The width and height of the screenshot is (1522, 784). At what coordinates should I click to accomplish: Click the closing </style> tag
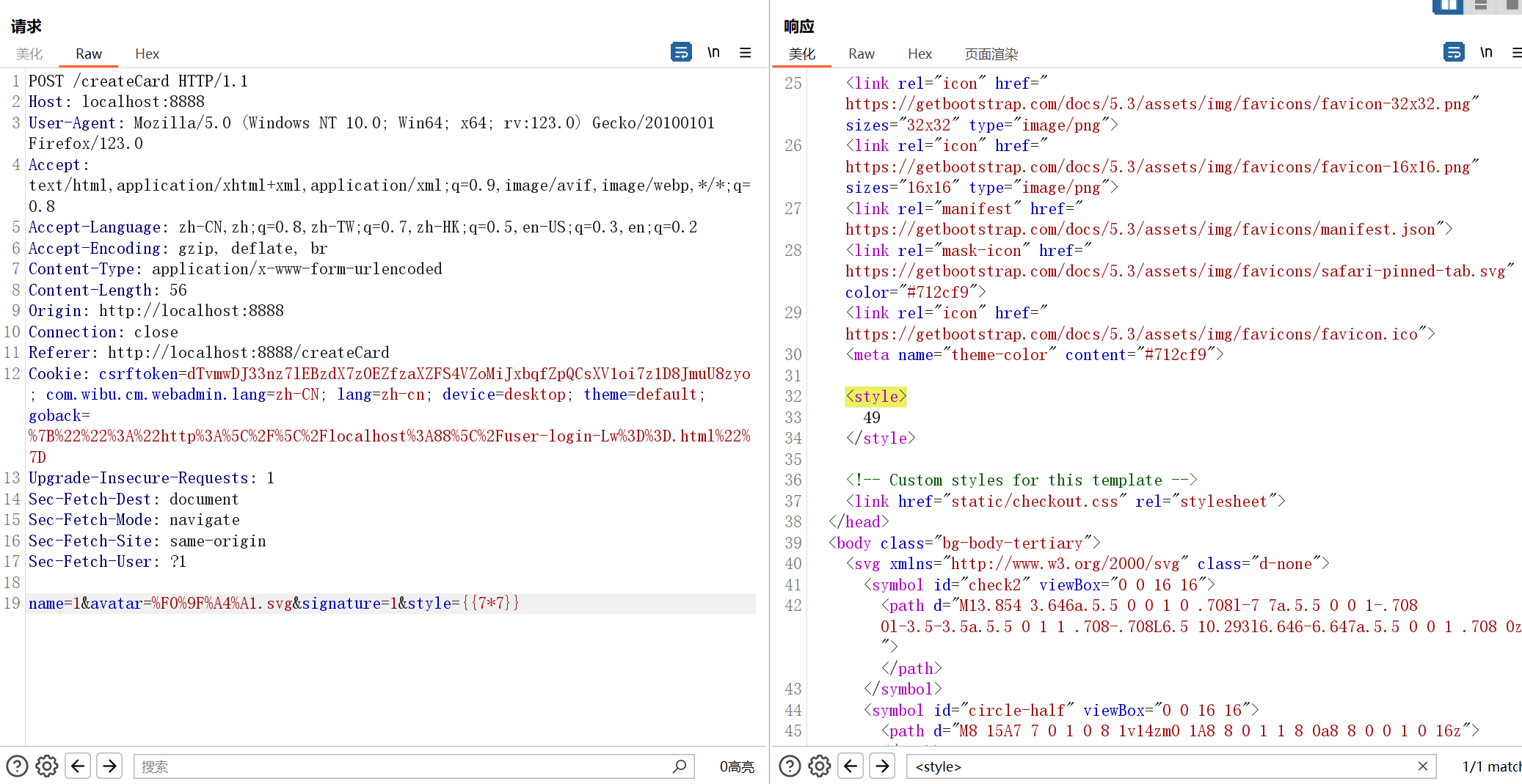[x=881, y=439]
